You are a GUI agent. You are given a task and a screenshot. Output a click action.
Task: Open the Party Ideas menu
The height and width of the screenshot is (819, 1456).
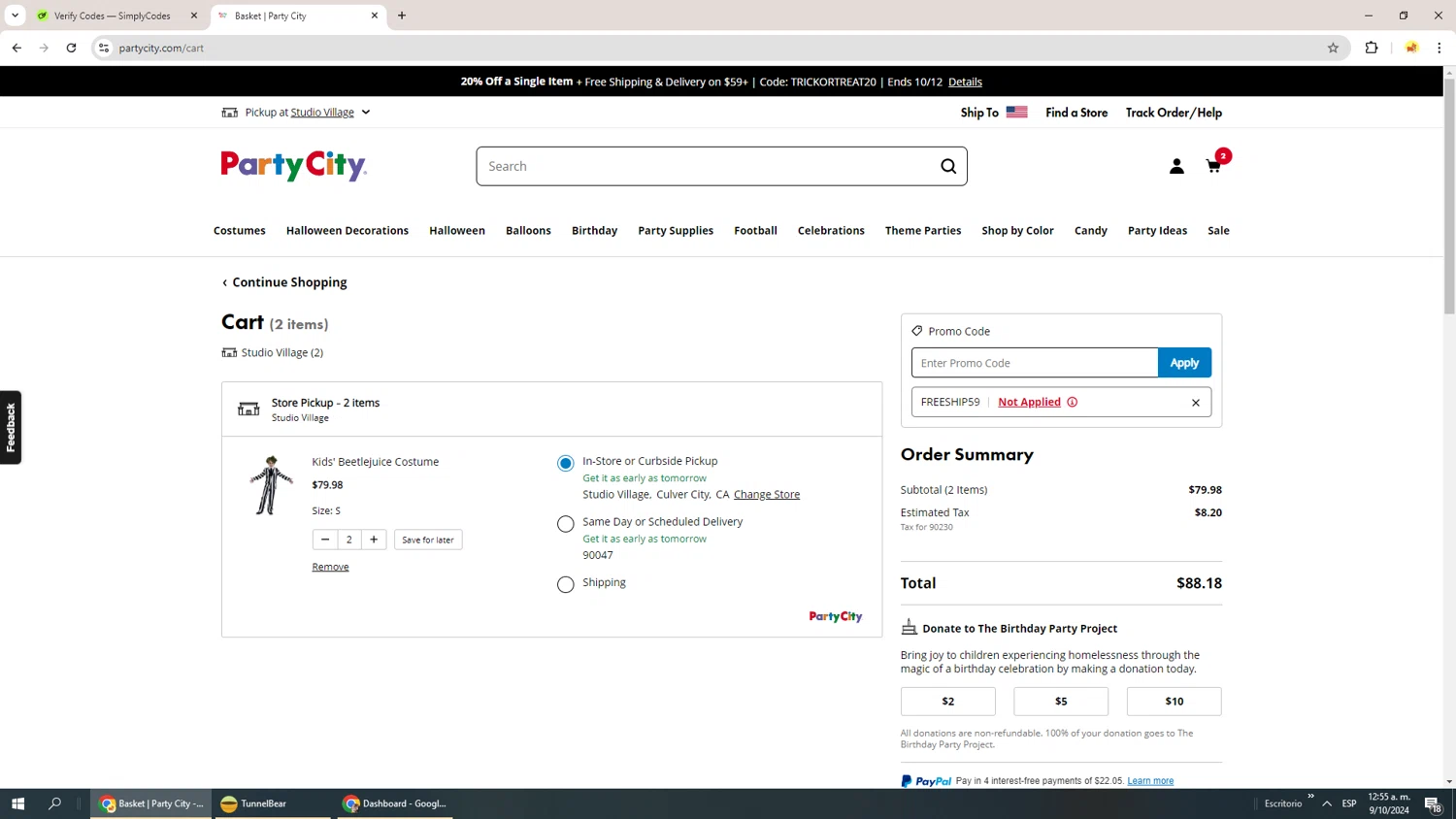tap(1157, 231)
